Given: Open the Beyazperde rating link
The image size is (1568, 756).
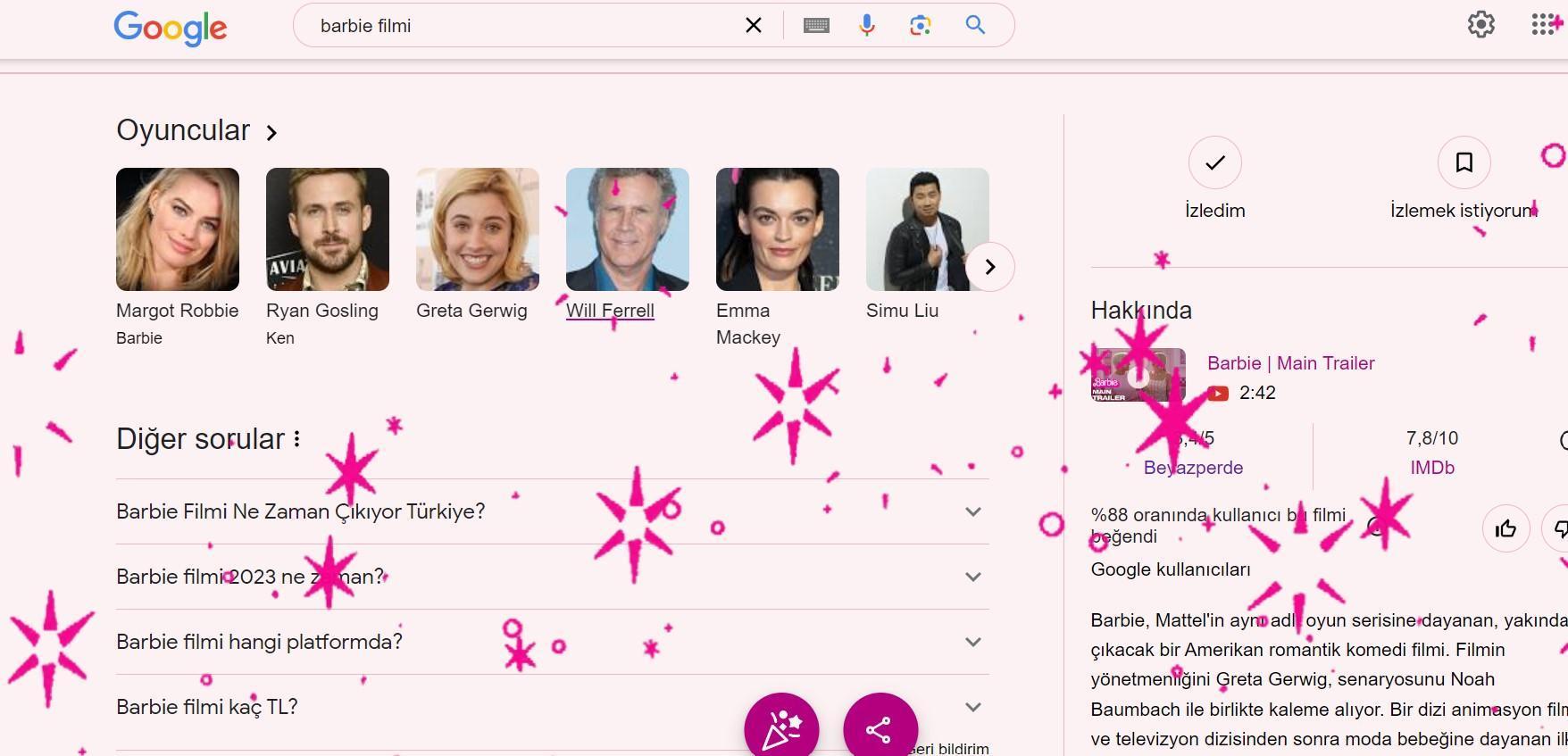Looking at the screenshot, I should click(1193, 468).
